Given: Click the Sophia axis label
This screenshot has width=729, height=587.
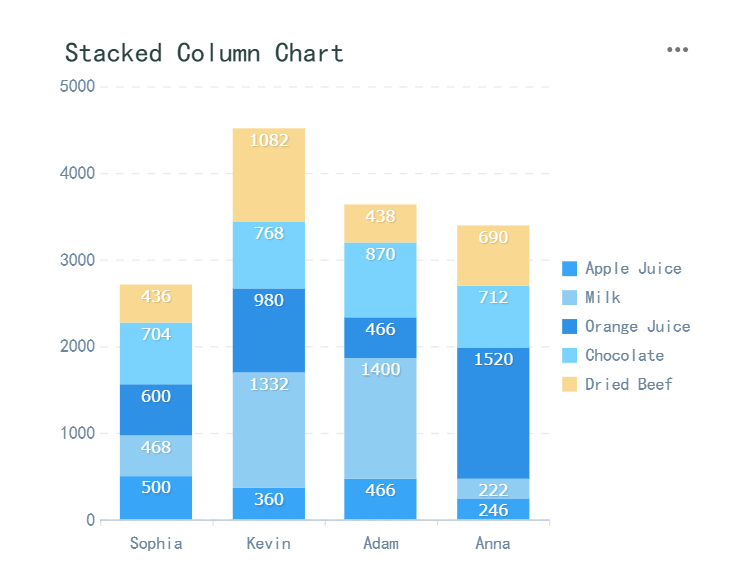Looking at the screenshot, I should pos(156,544).
